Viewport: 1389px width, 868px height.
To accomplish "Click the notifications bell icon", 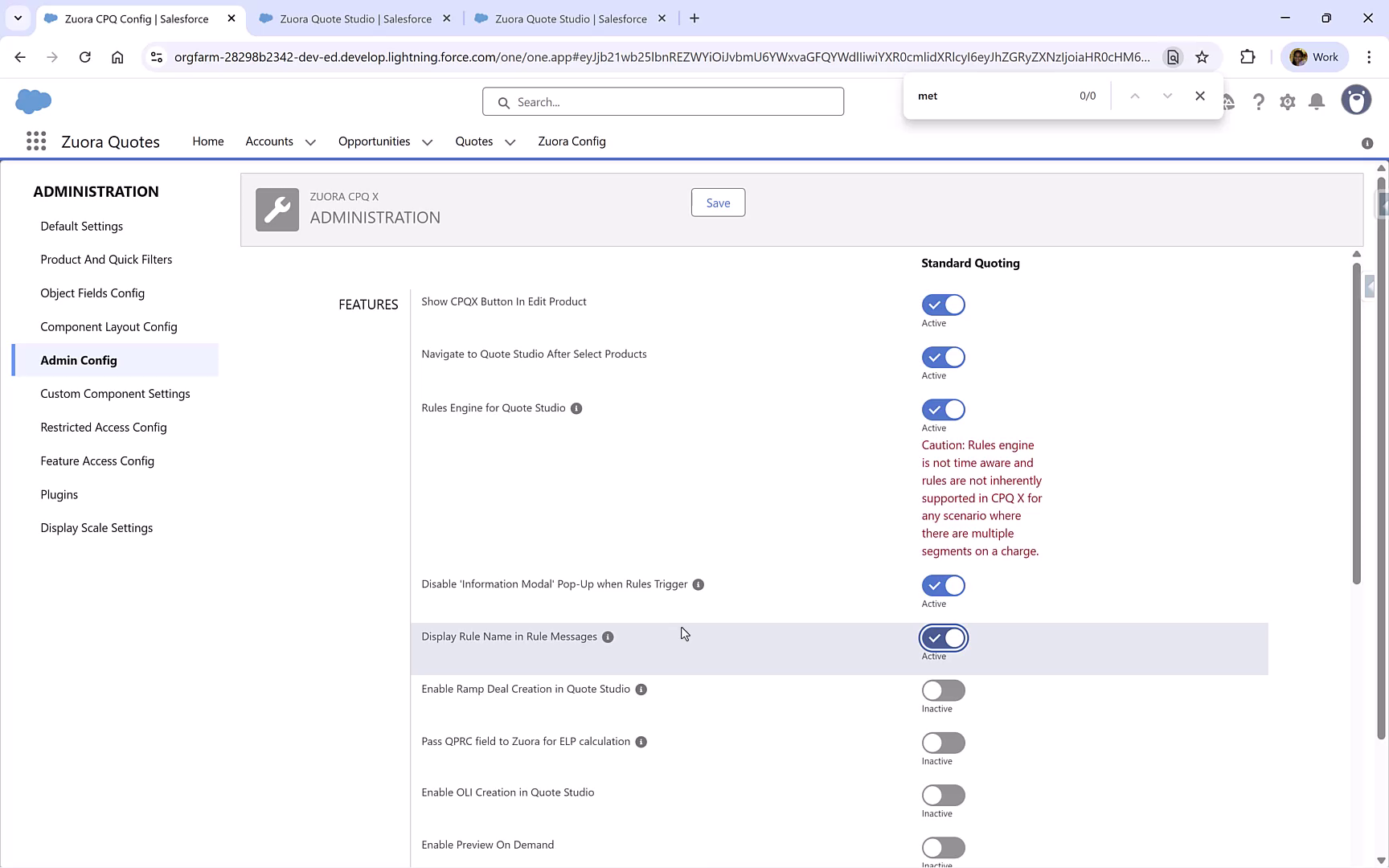I will [x=1316, y=101].
